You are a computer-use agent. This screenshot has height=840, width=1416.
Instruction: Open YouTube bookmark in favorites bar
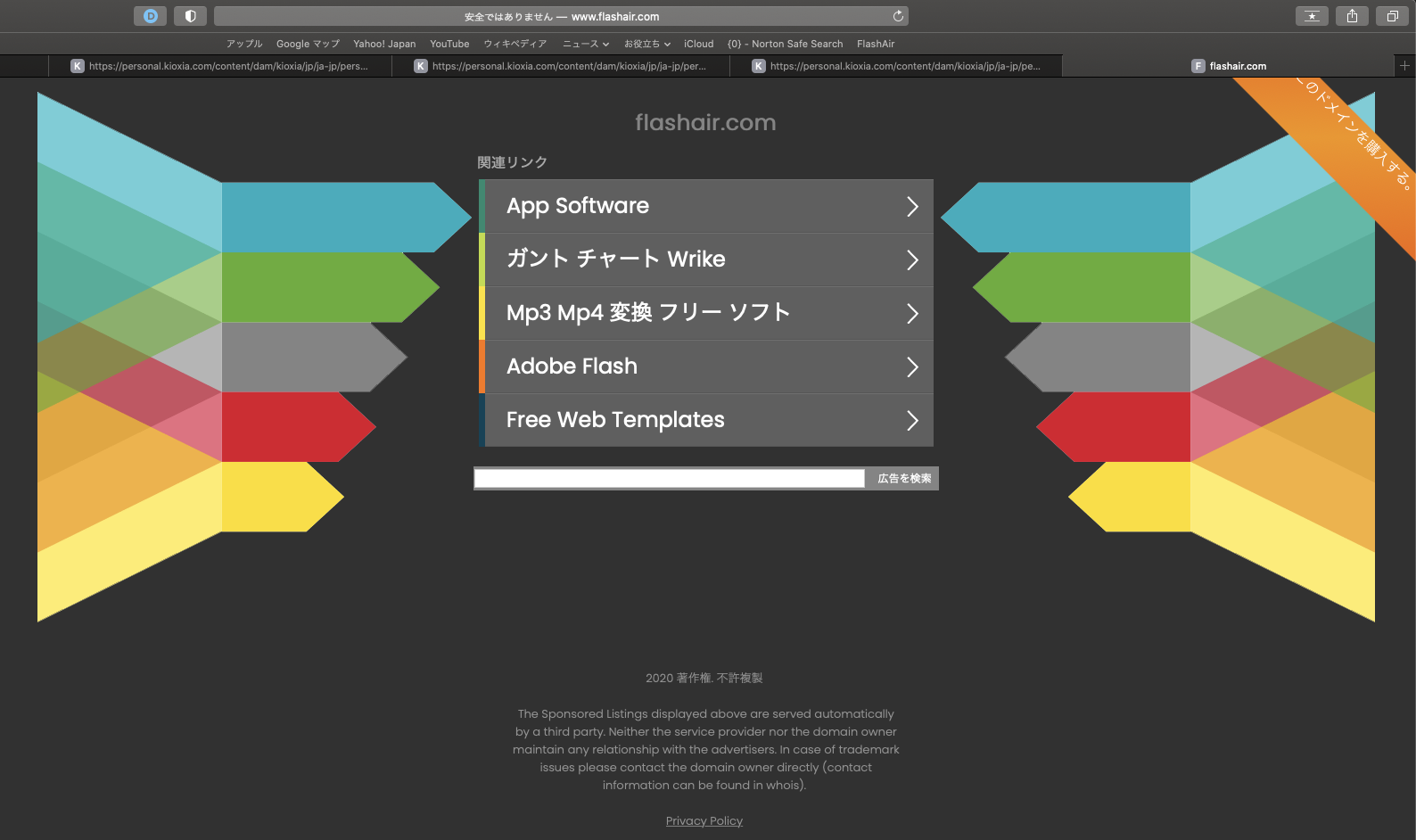[449, 44]
